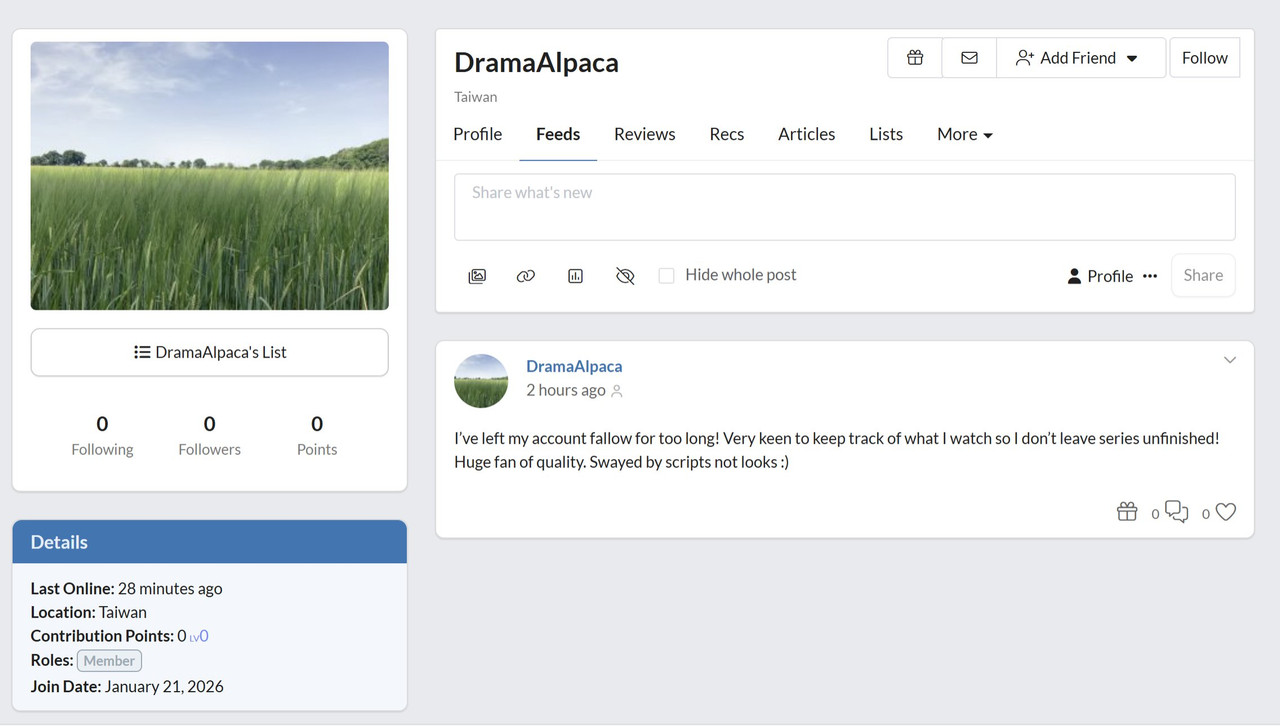Viewport: 1280px width, 726px height.
Task: Click the crossed-eye spoiler icon
Action: click(x=625, y=276)
